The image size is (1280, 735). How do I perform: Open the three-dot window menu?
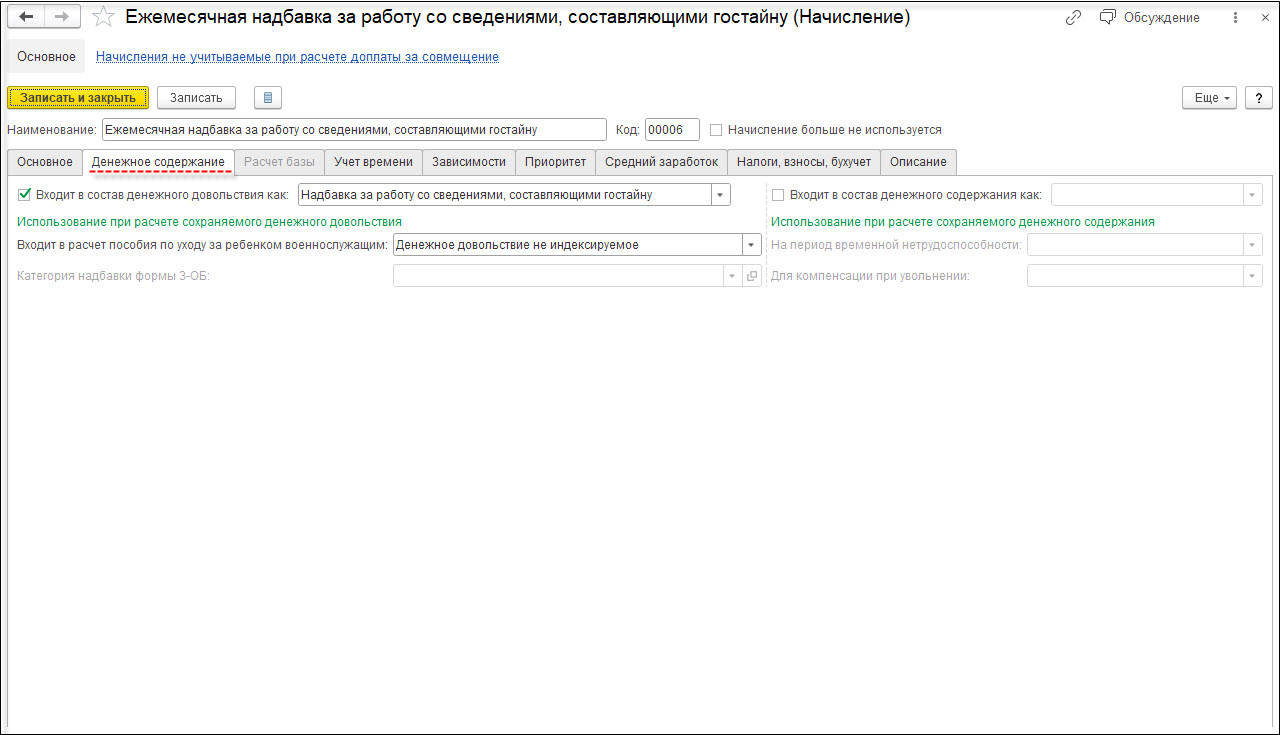pos(1236,17)
